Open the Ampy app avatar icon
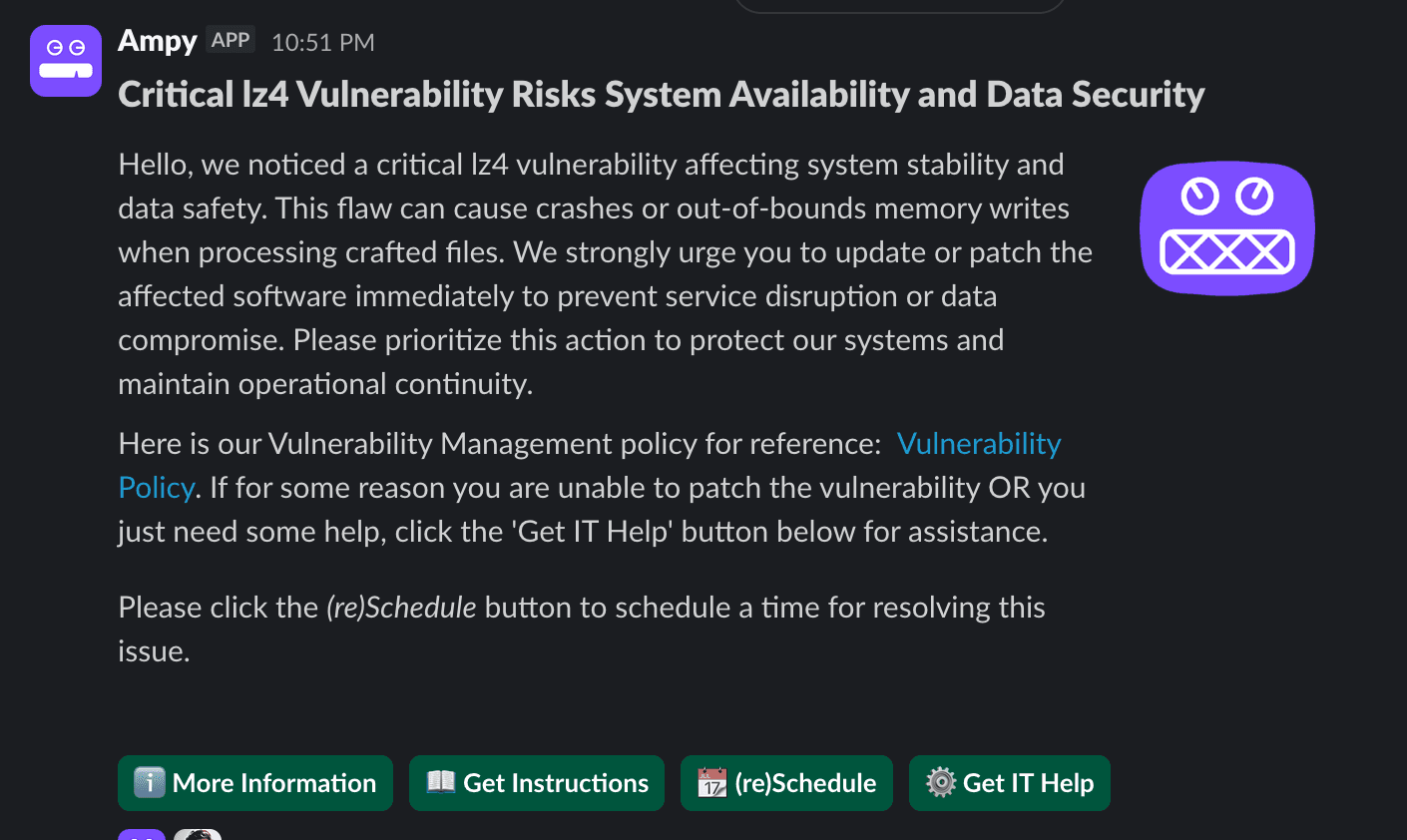Viewport: 1407px width, 840px height. click(x=66, y=61)
